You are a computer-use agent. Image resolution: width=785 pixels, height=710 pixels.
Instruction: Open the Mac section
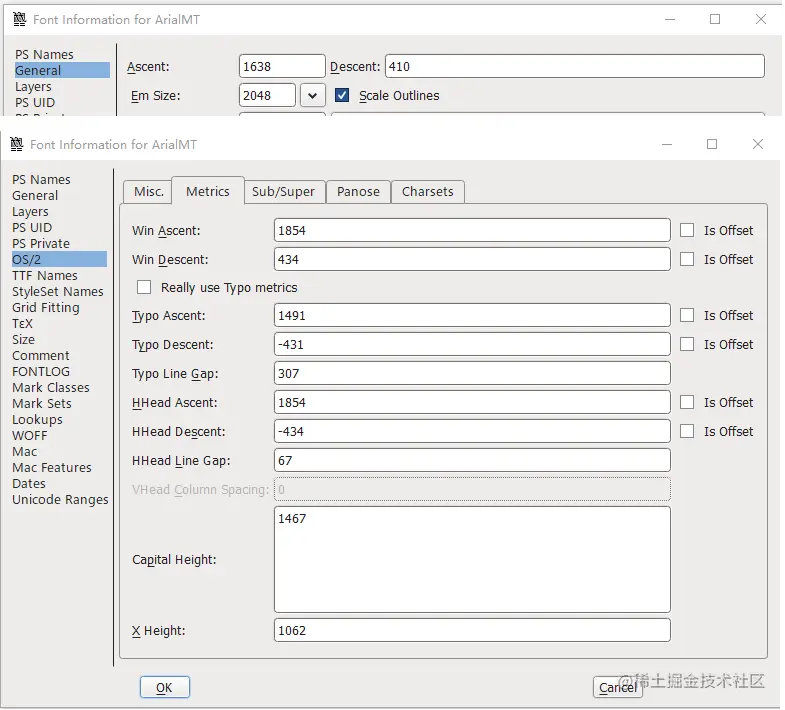pos(25,452)
